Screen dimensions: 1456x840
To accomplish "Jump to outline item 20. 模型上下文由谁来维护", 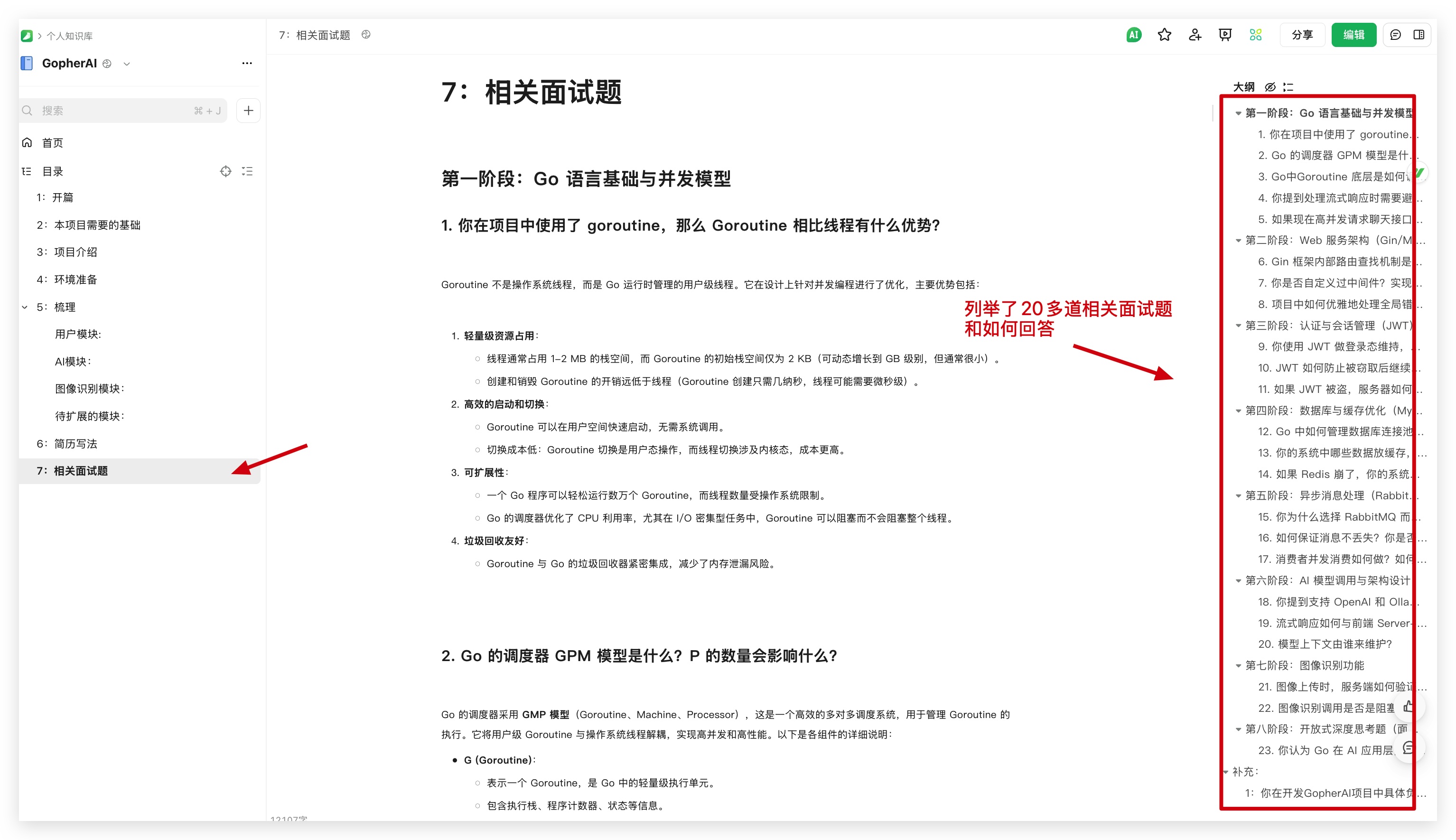I will coord(1325,644).
